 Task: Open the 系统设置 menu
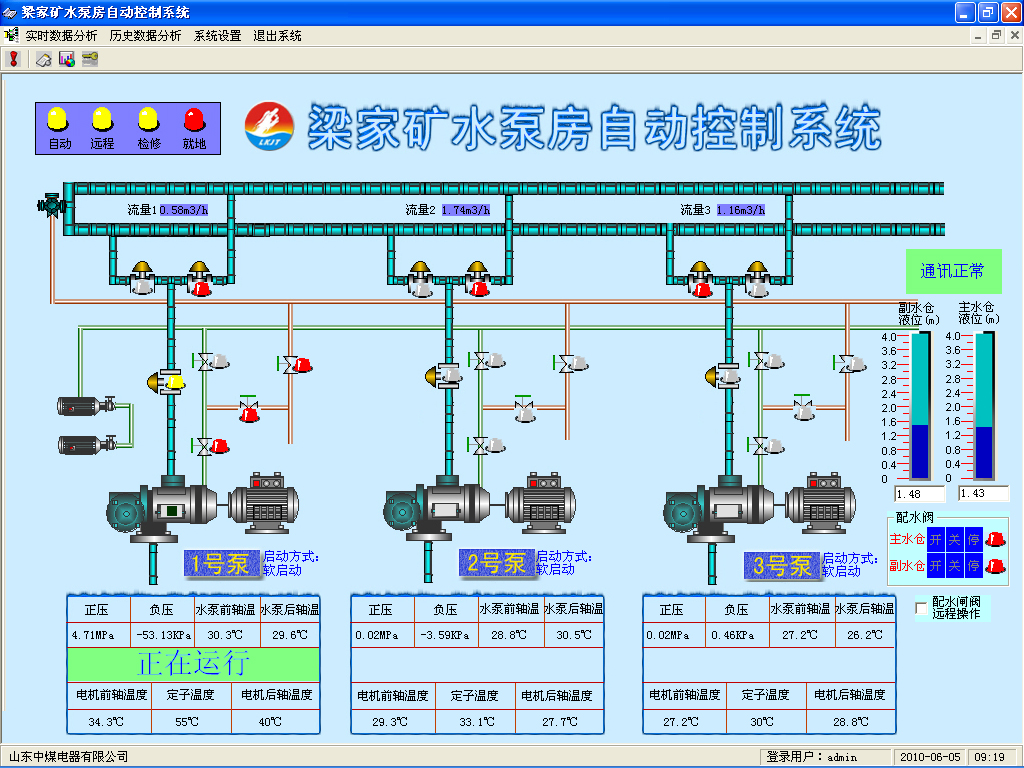[x=217, y=36]
